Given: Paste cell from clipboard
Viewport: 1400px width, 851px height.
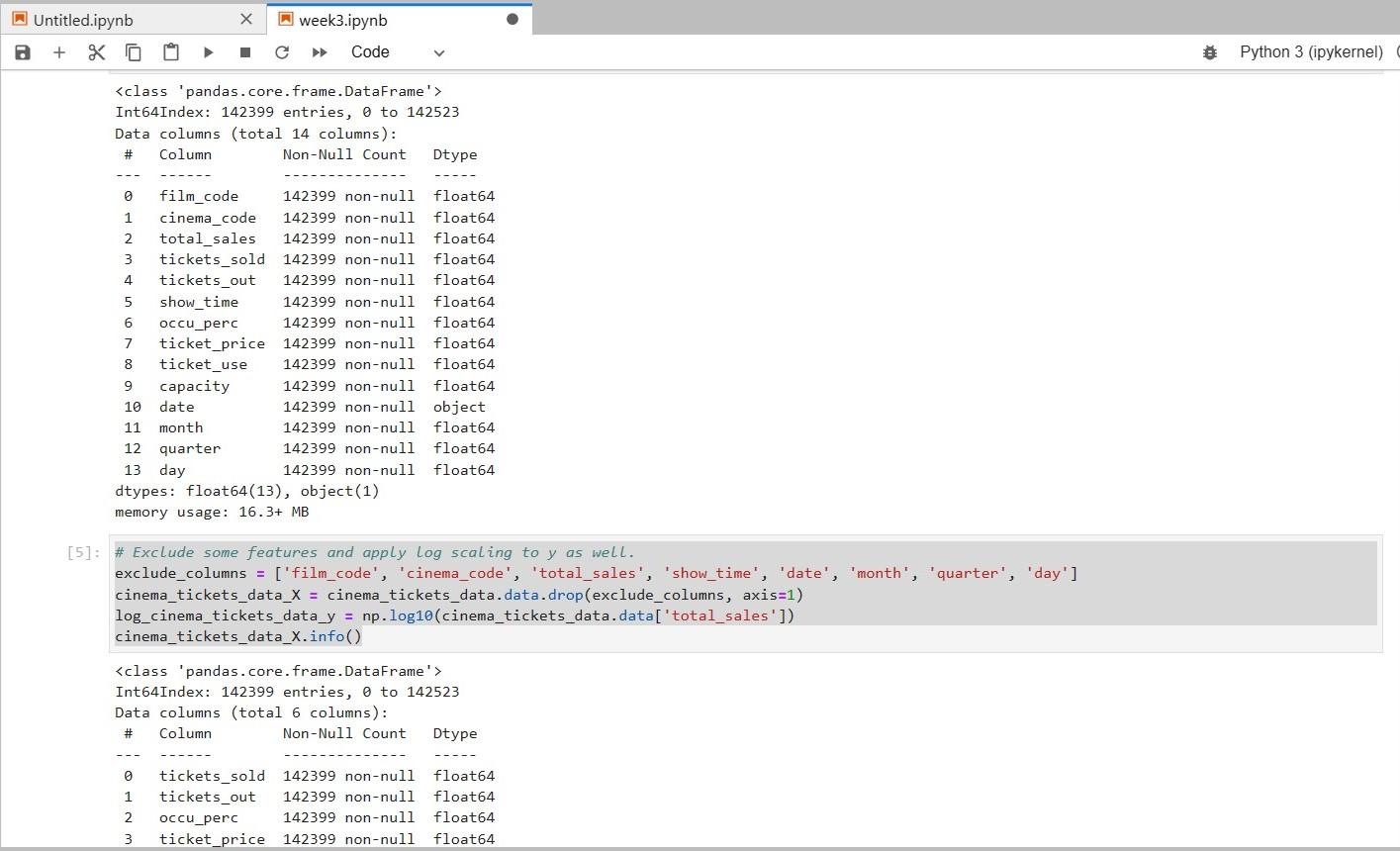Looking at the screenshot, I should (x=171, y=52).
